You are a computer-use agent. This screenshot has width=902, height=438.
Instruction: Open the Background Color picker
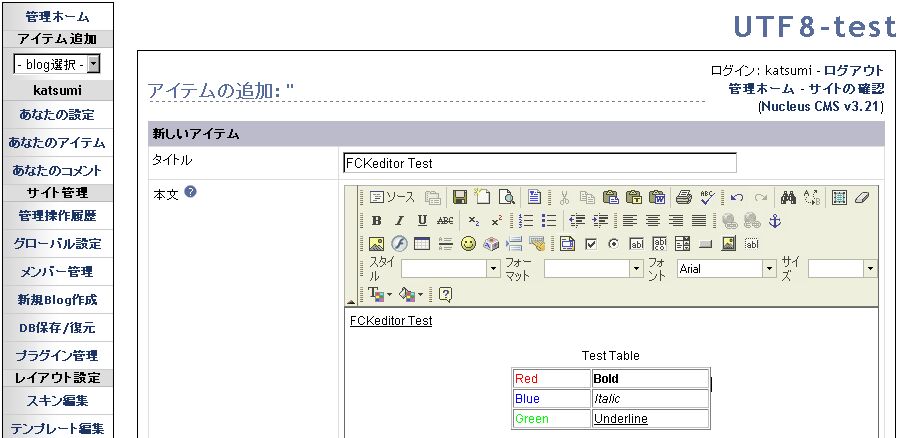(411, 295)
